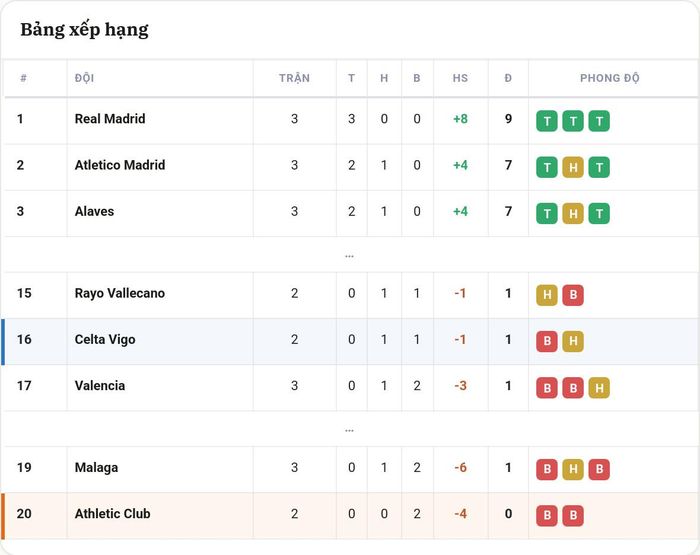Click Real Madrid's first green T badge

pyautogui.click(x=547, y=121)
